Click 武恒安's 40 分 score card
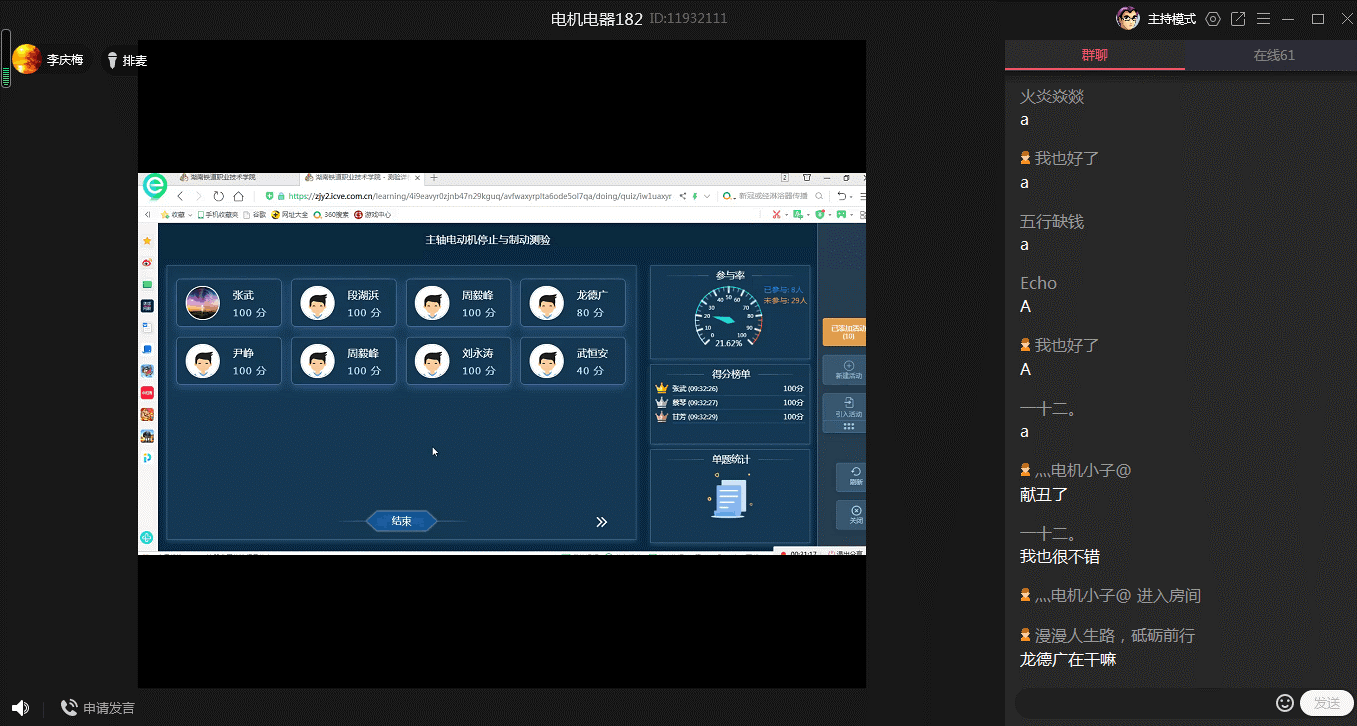Screen dimensions: 1357x726 coord(573,361)
